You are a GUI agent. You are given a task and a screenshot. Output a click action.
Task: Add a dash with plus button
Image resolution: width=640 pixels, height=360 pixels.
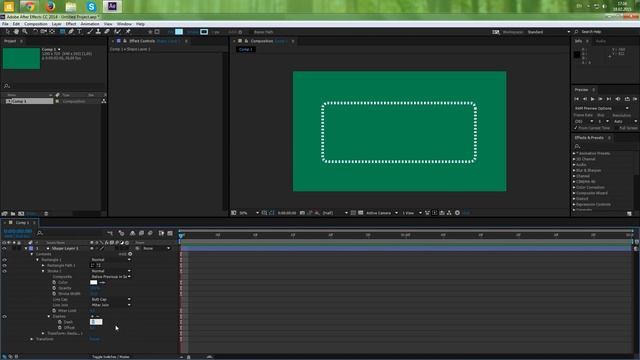pyautogui.click(x=92, y=317)
